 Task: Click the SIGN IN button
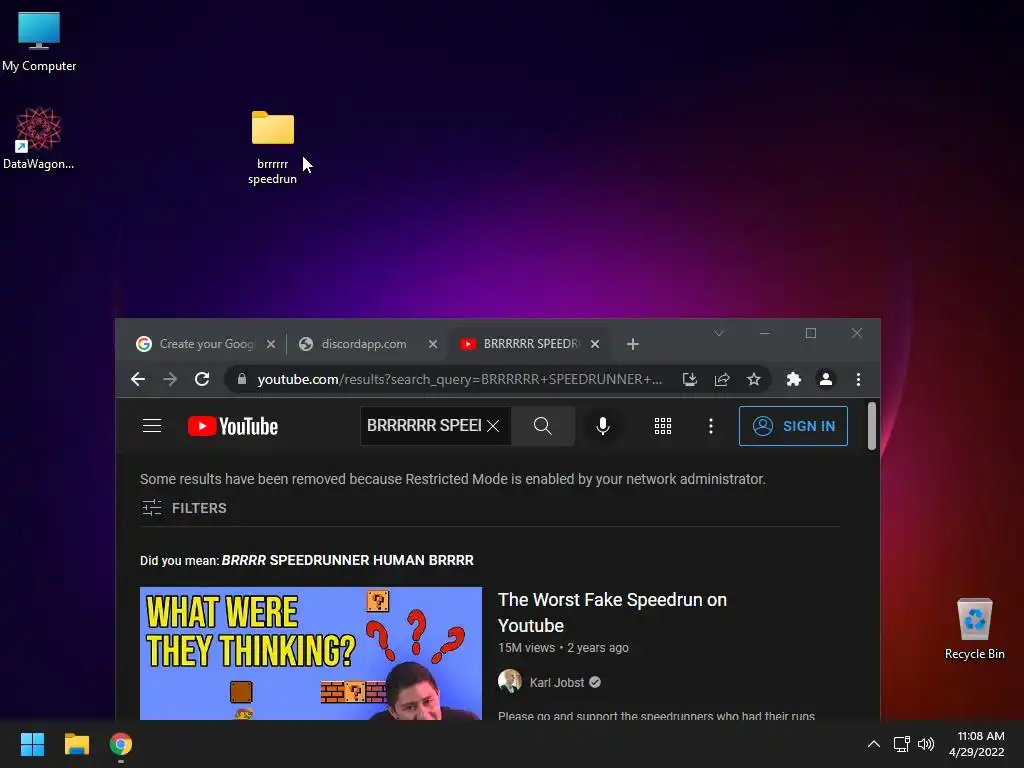coord(793,426)
